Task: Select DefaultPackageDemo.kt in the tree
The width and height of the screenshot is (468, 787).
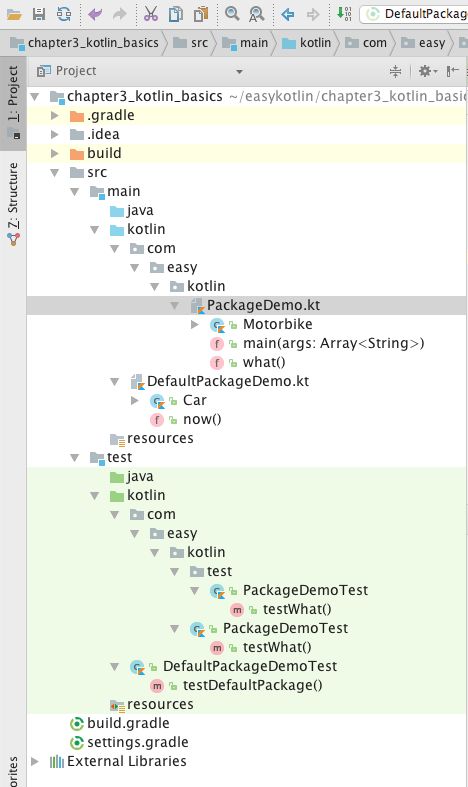Action: (x=219, y=381)
